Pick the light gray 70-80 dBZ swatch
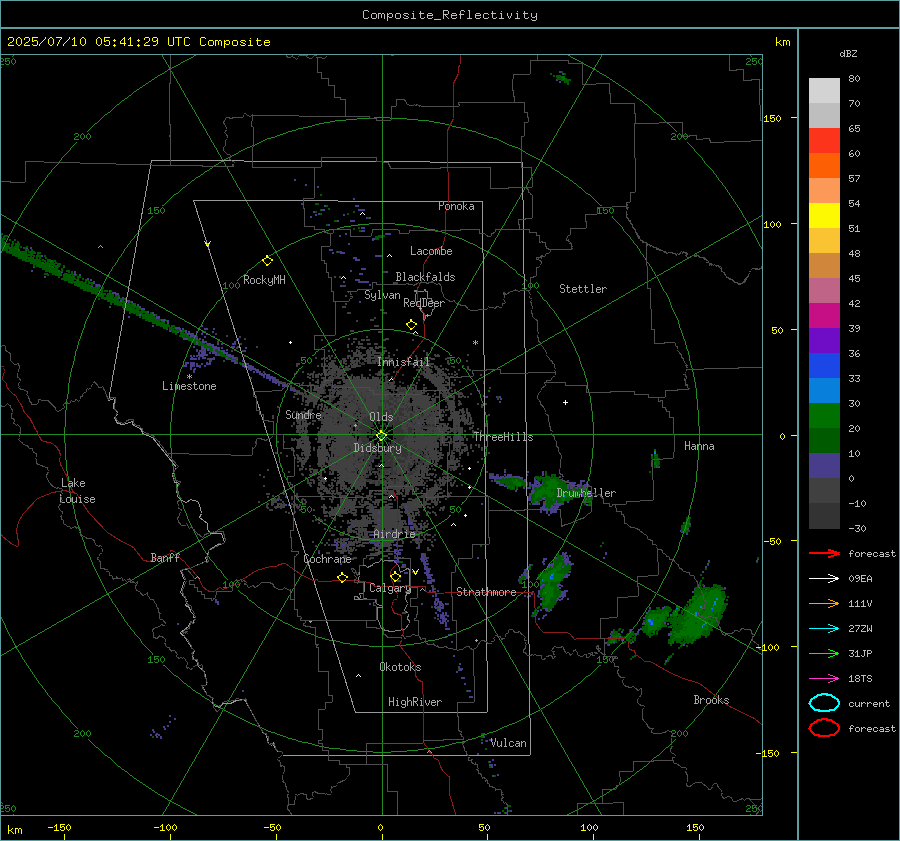Viewport: 900px width, 841px height. click(824, 91)
